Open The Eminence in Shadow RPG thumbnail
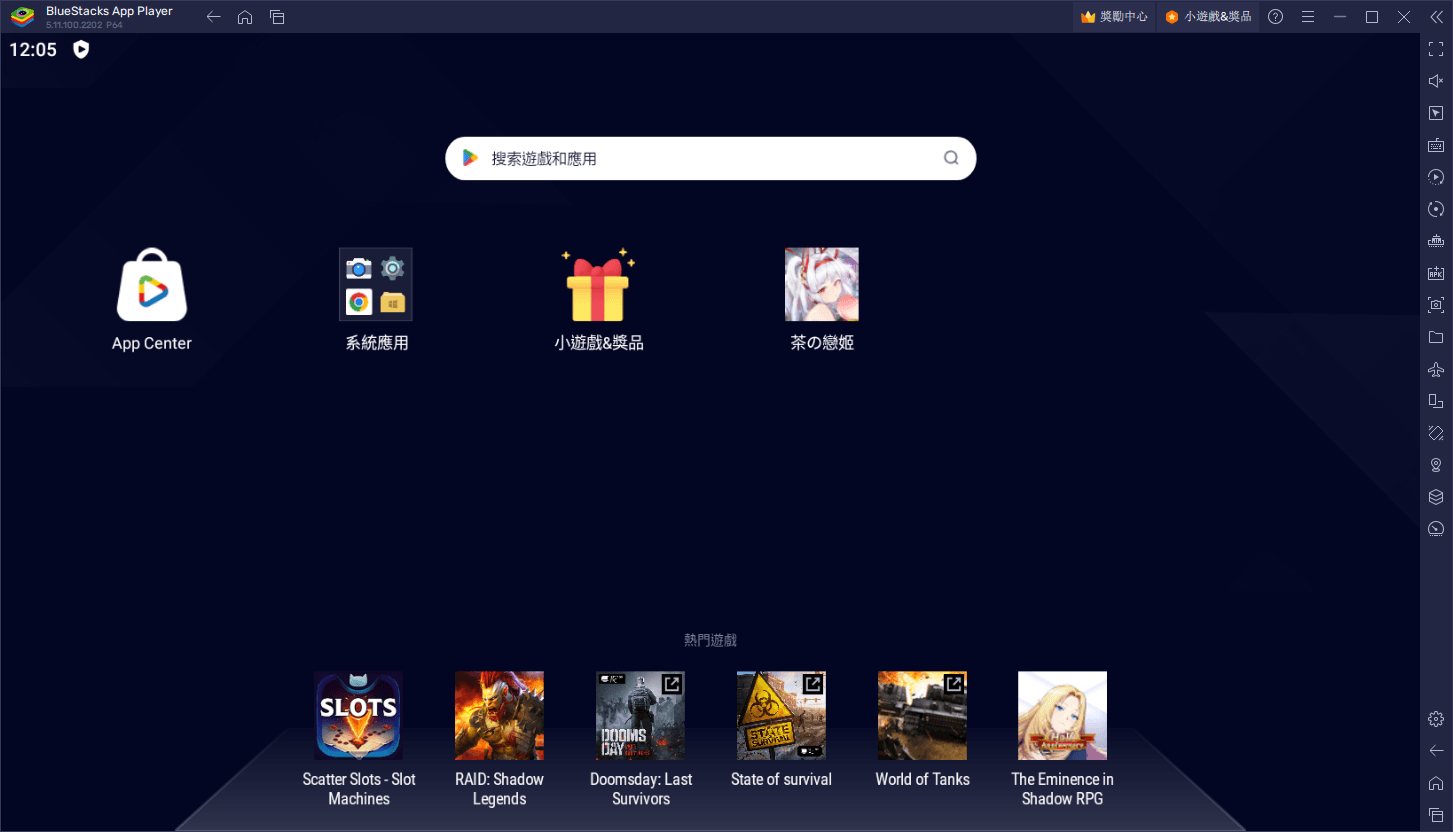 point(1062,716)
